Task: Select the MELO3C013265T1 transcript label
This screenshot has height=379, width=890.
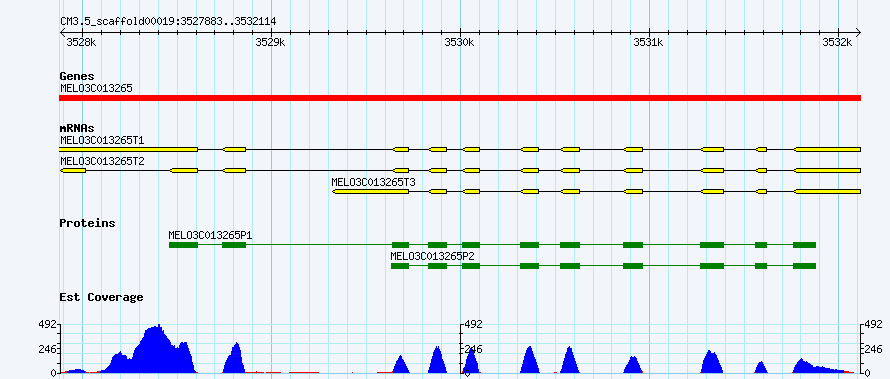Action: click(x=102, y=140)
